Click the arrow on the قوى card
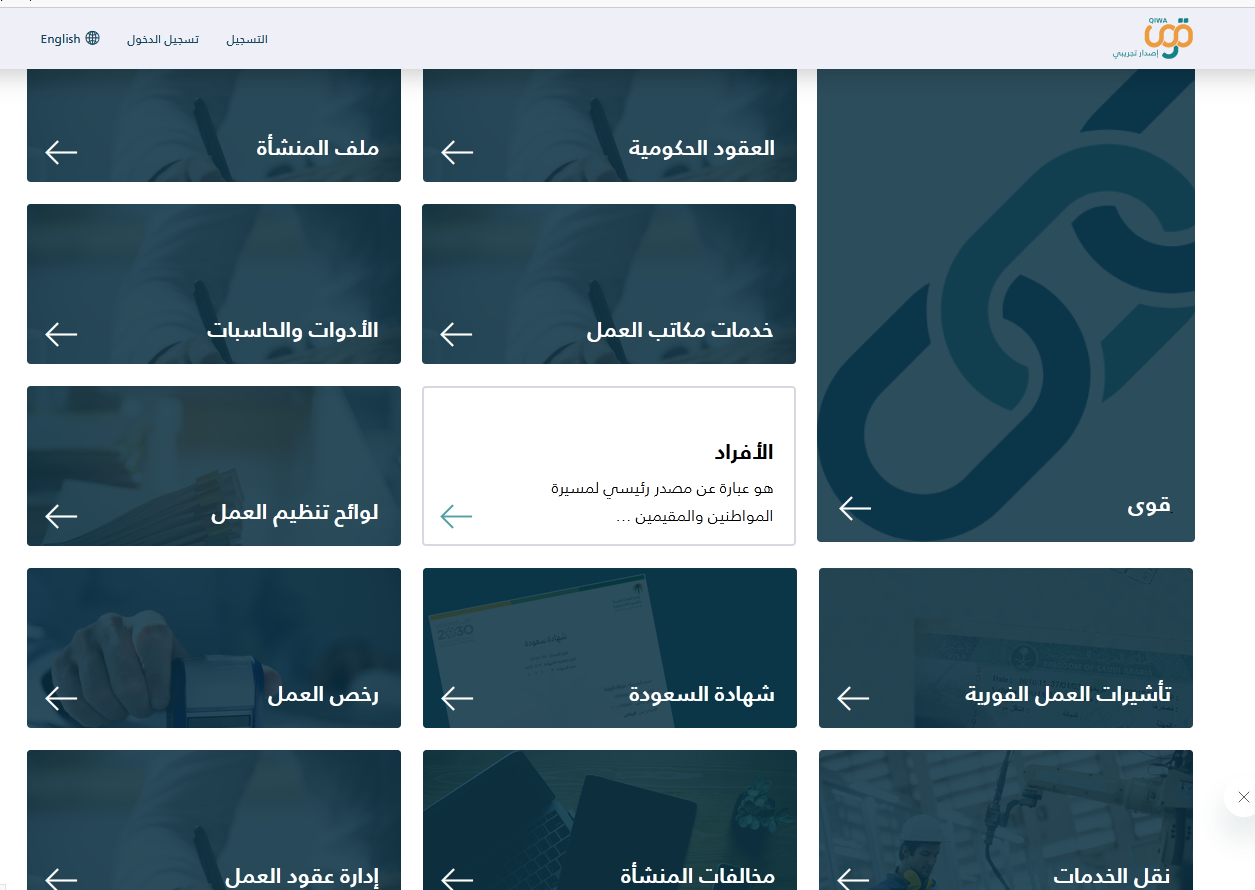This screenshot has height=890, width=1255. tap(855, 508)
